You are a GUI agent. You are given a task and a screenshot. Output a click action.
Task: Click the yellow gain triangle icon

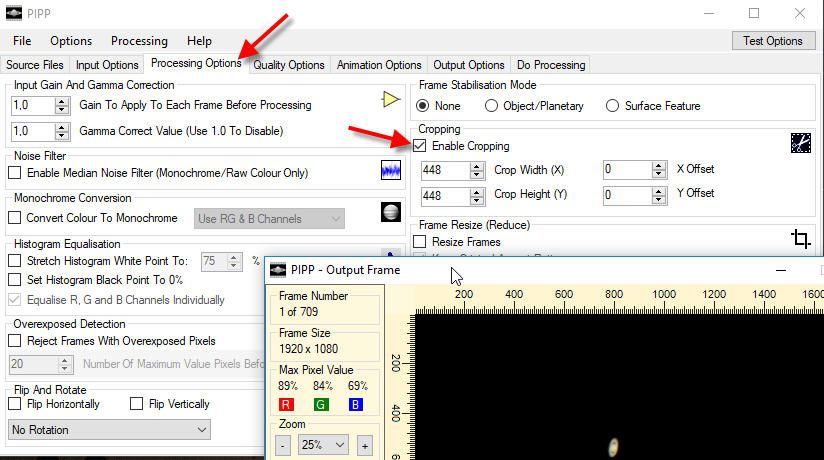390,100
